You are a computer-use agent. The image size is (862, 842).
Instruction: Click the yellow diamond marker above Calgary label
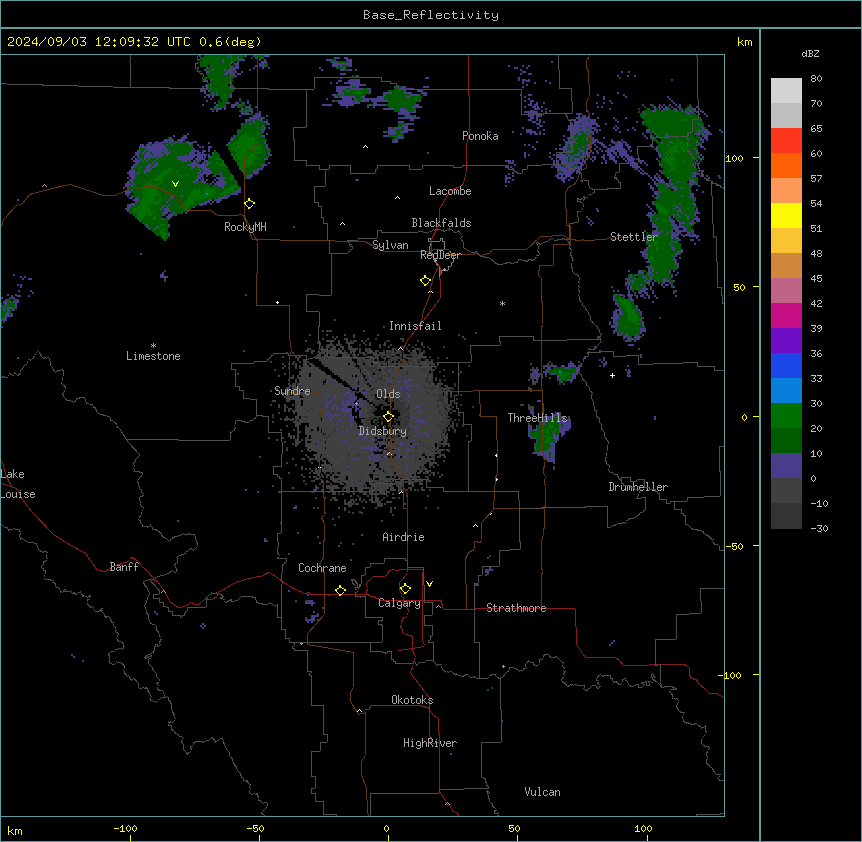405,589
